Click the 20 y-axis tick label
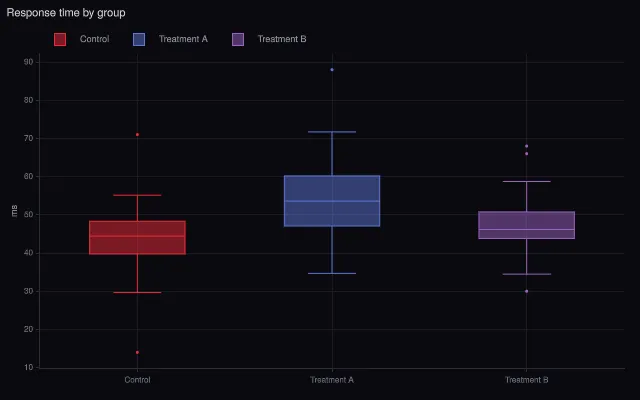This screenshot has height=400, width=640. (x=29, y=329)
